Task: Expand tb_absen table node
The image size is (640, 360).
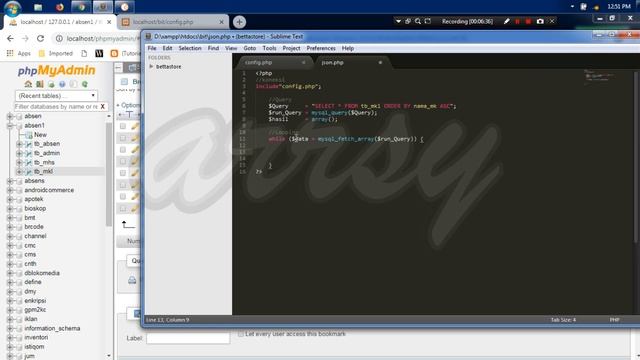Action: click(19, 144)
